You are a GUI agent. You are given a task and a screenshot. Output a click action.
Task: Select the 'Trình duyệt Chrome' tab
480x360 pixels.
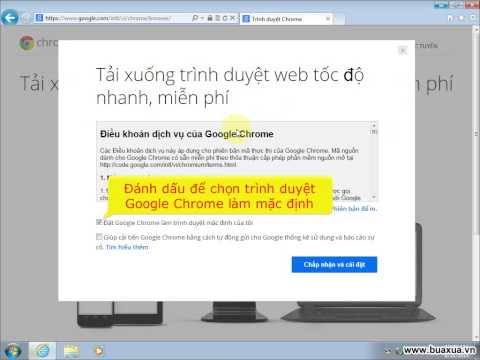287,19
